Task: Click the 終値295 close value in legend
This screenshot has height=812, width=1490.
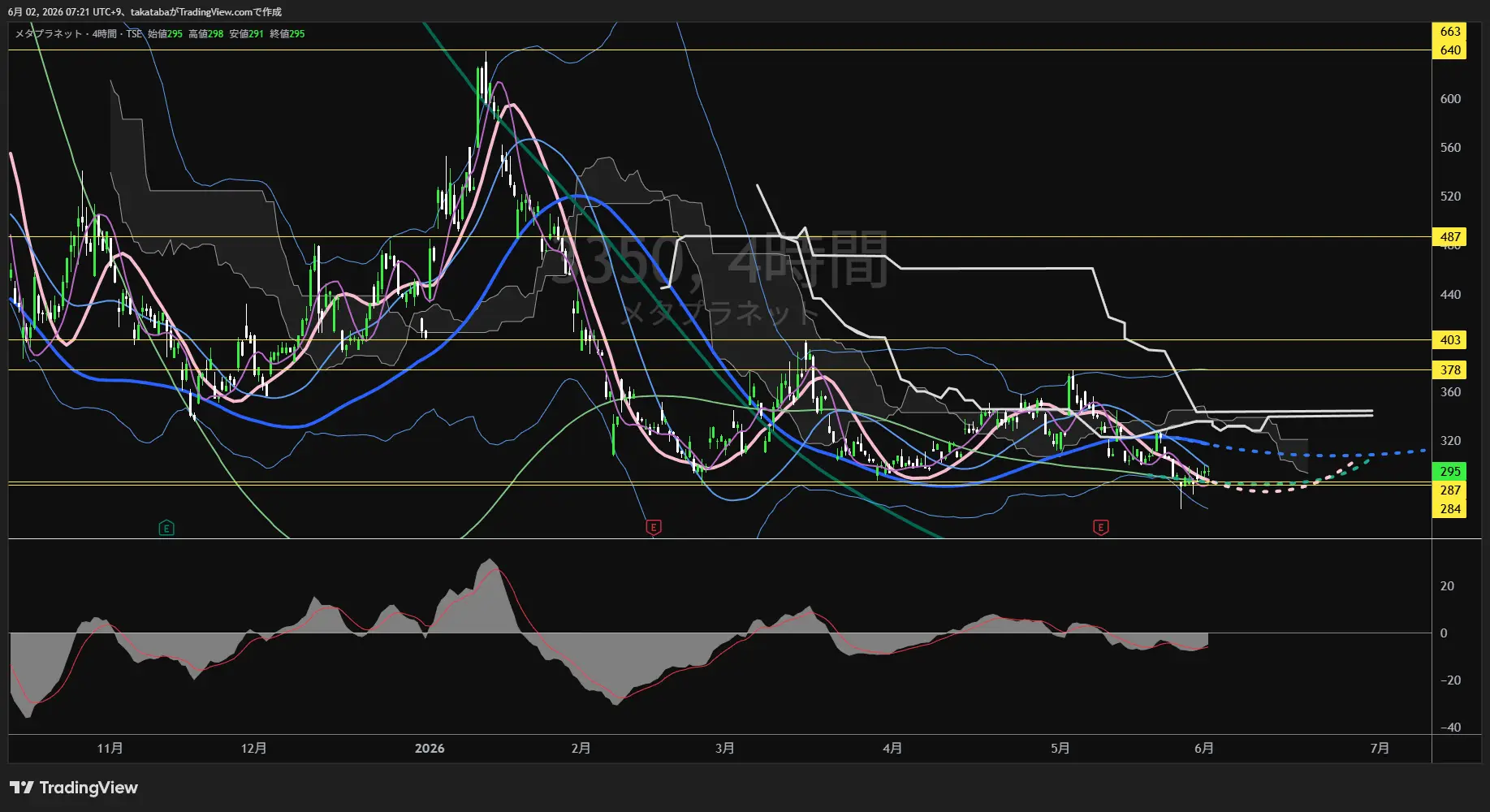Action: (287, 34)
